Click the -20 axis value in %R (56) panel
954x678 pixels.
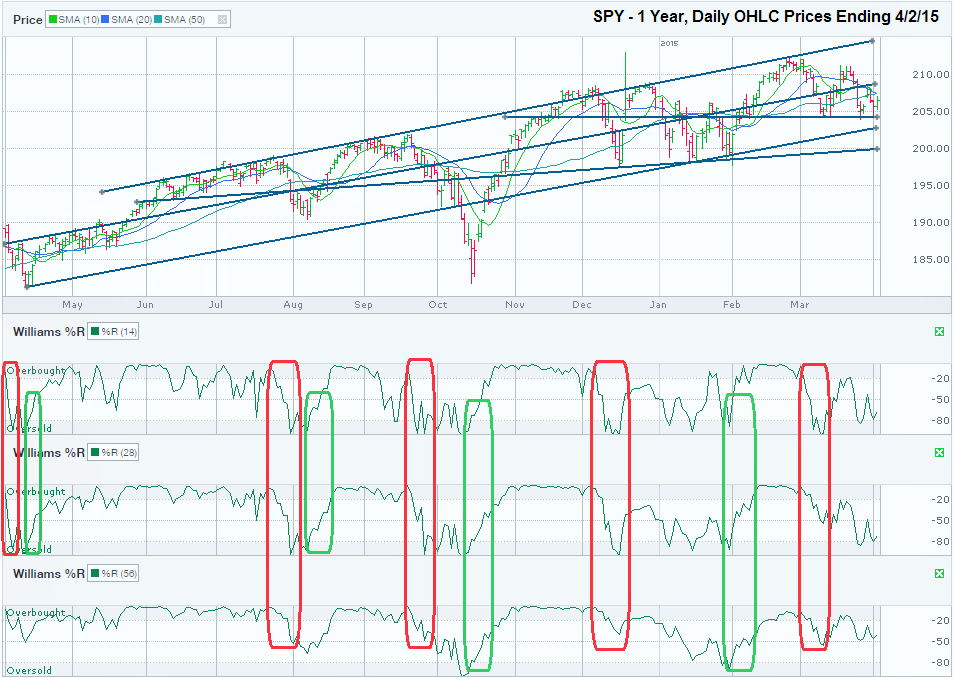[940, 621]
